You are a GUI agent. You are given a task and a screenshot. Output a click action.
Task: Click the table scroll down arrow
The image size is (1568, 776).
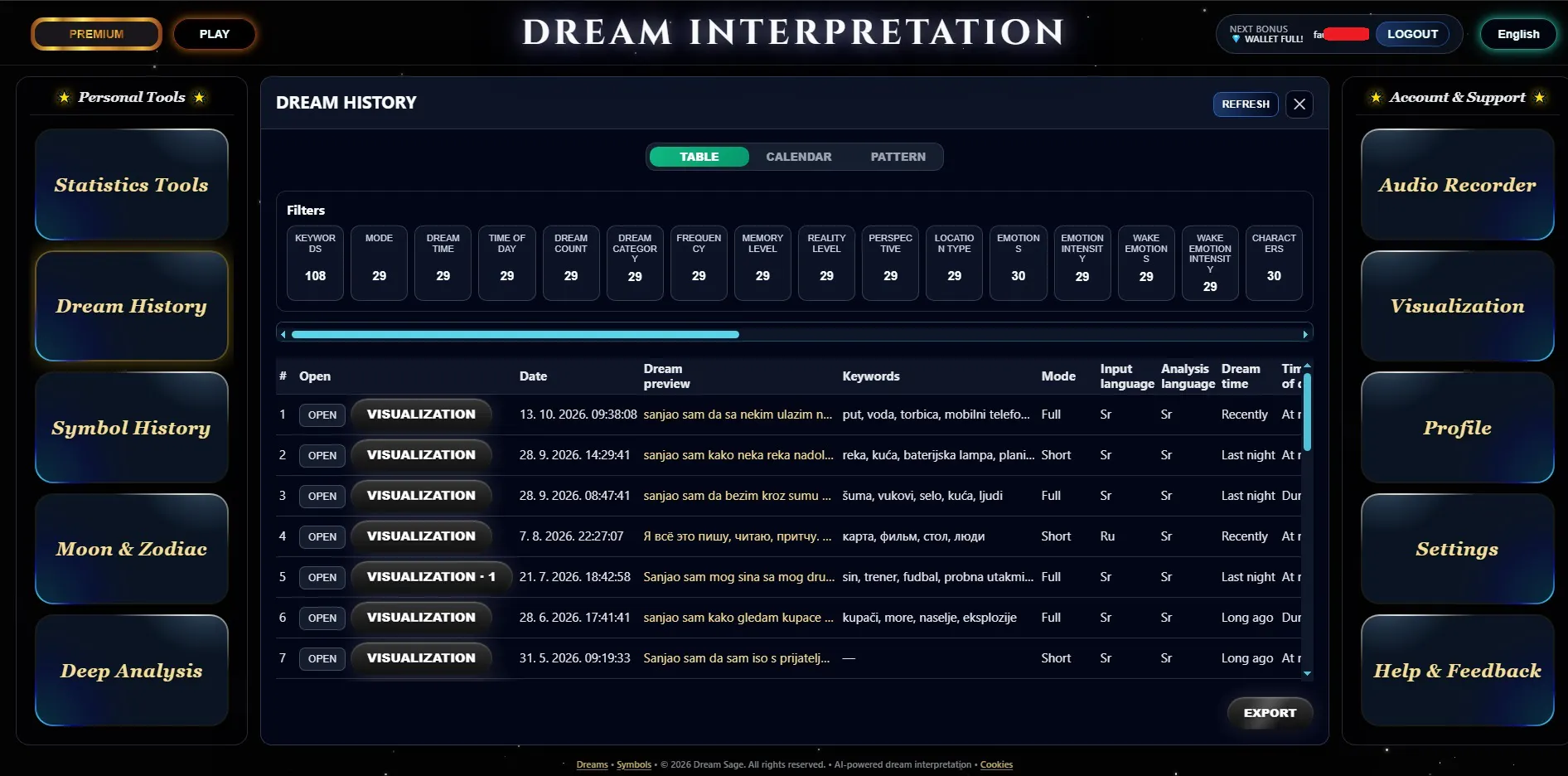coord(1307,674)
